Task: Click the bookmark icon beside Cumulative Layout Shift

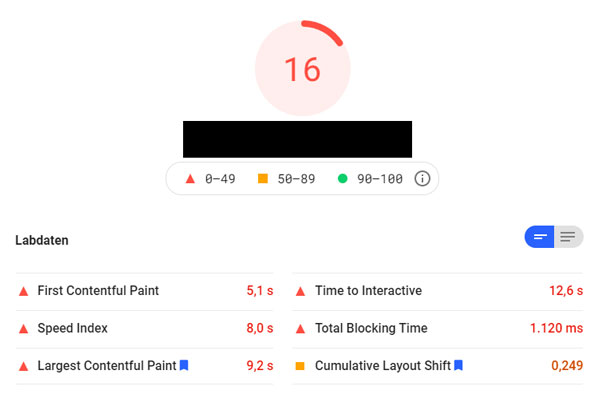Action: [458, 366]
